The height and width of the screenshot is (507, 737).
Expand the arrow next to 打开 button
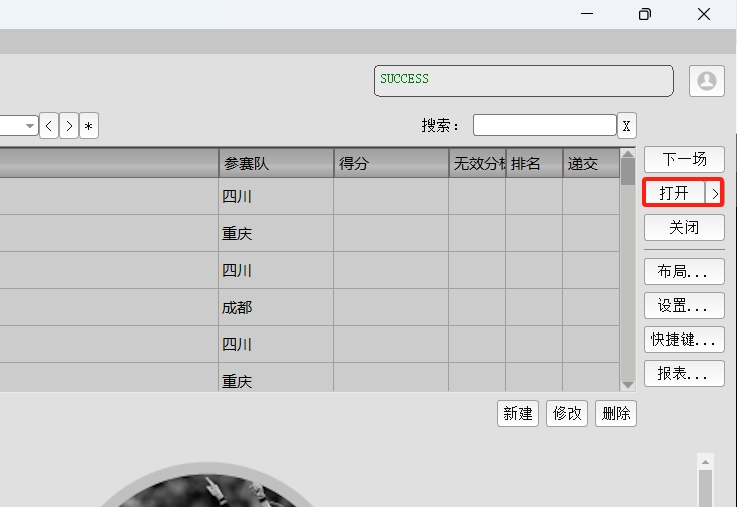tap(714, 193)
